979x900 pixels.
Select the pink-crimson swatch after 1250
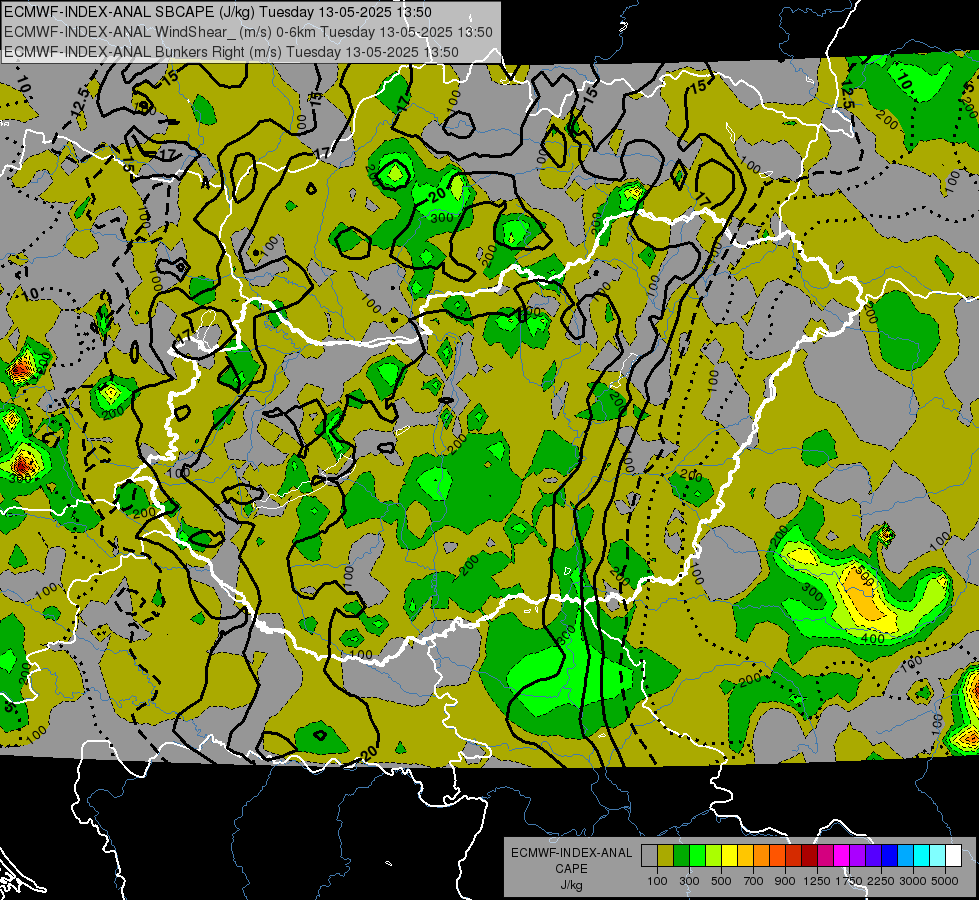[x=826, y=855]
